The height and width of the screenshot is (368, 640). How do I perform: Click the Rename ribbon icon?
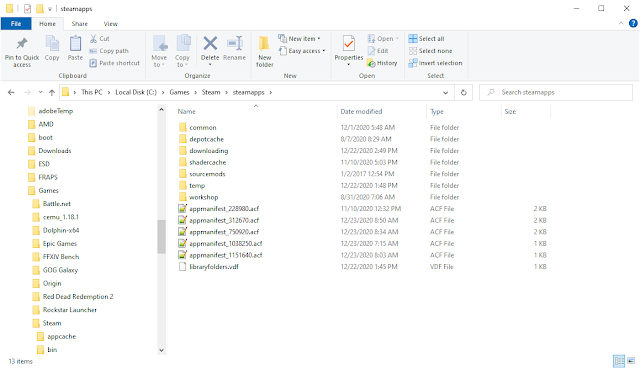click(x=235, y=43)
